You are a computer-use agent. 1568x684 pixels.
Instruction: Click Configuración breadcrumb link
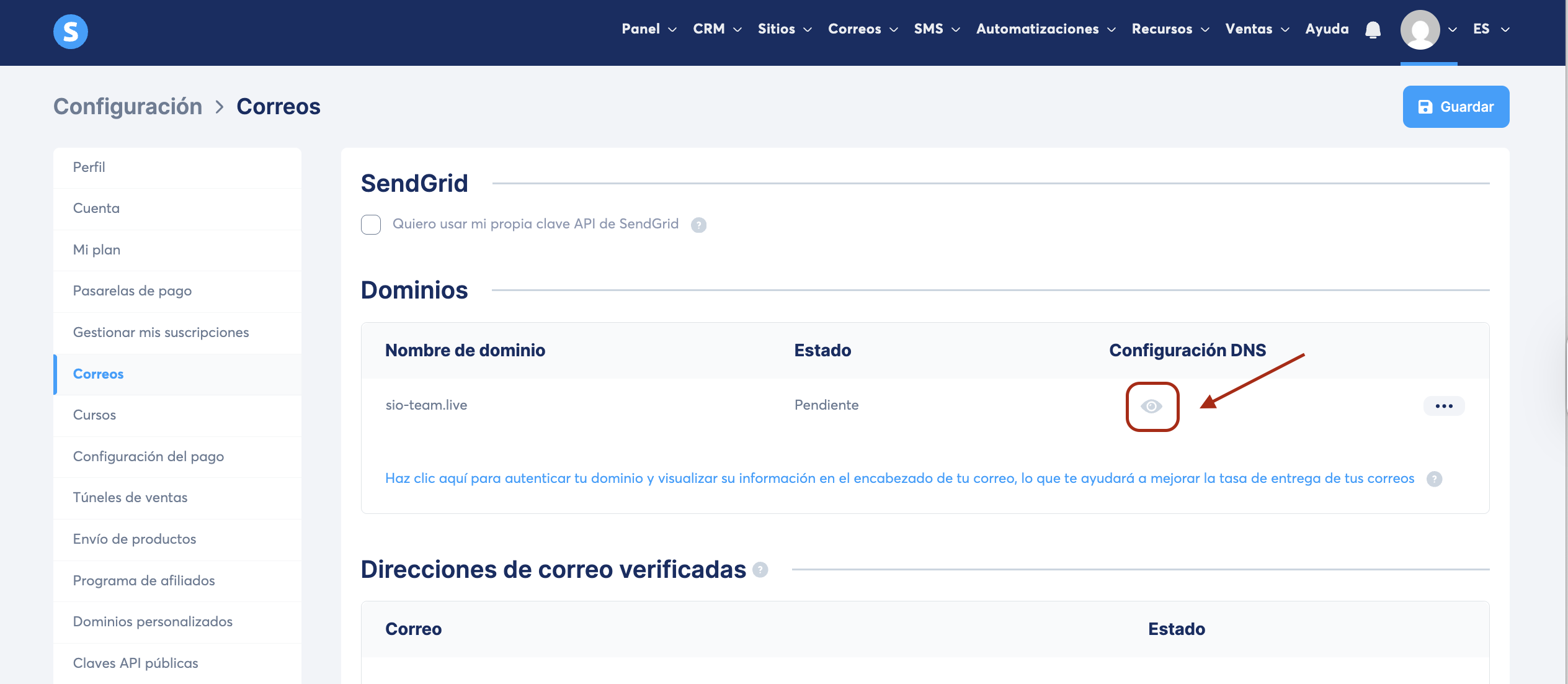click(128, 107)
